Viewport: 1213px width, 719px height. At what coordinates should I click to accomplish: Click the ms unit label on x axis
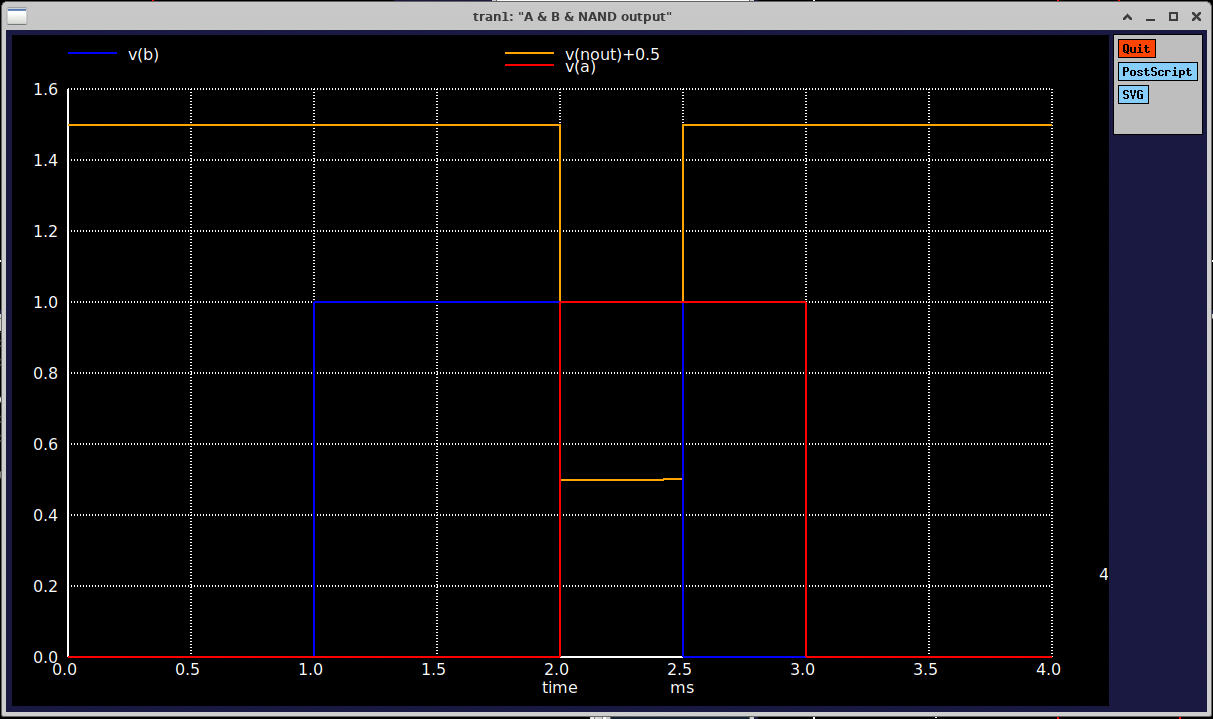click(x=681, y=687)
